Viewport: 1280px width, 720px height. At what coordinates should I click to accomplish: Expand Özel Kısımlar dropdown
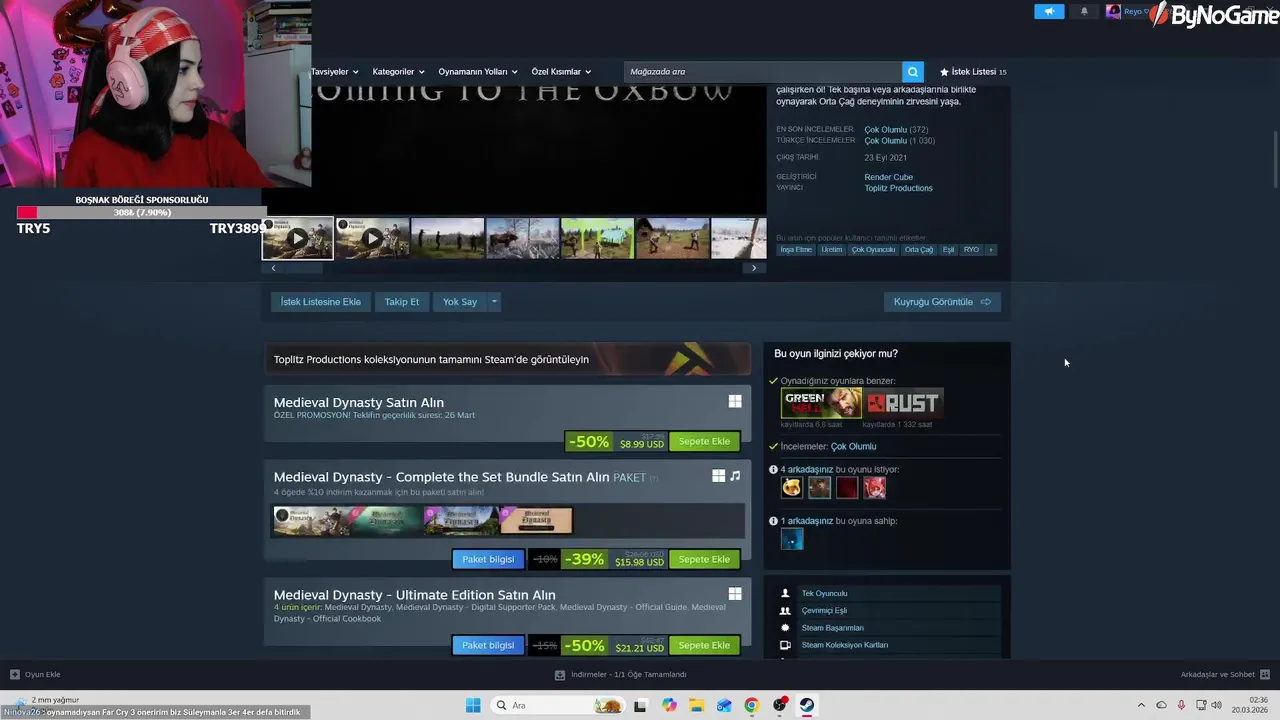[561, 72]
